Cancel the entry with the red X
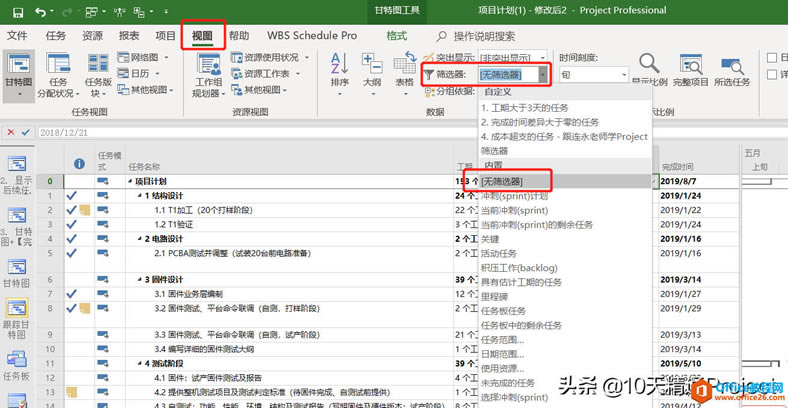 [x=11, y=132]
